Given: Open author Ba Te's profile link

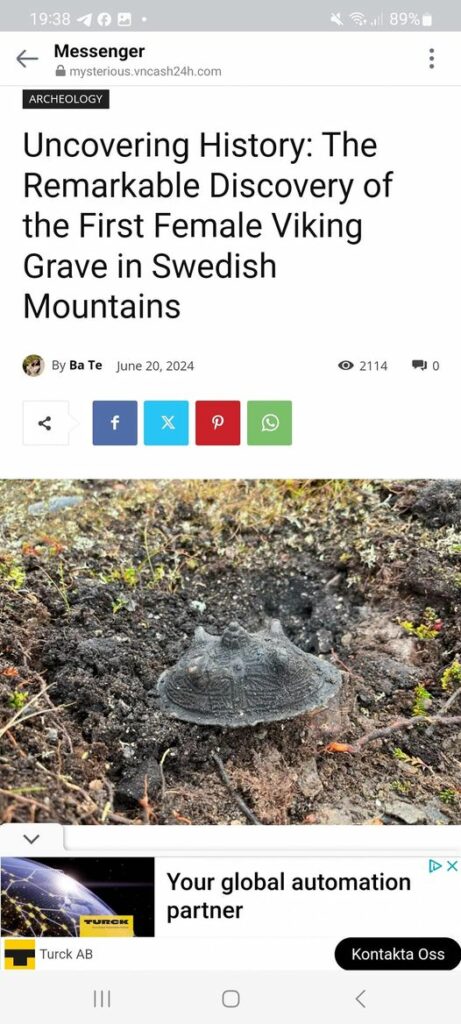Looking at the screenshot, I should tap(86, 365).
